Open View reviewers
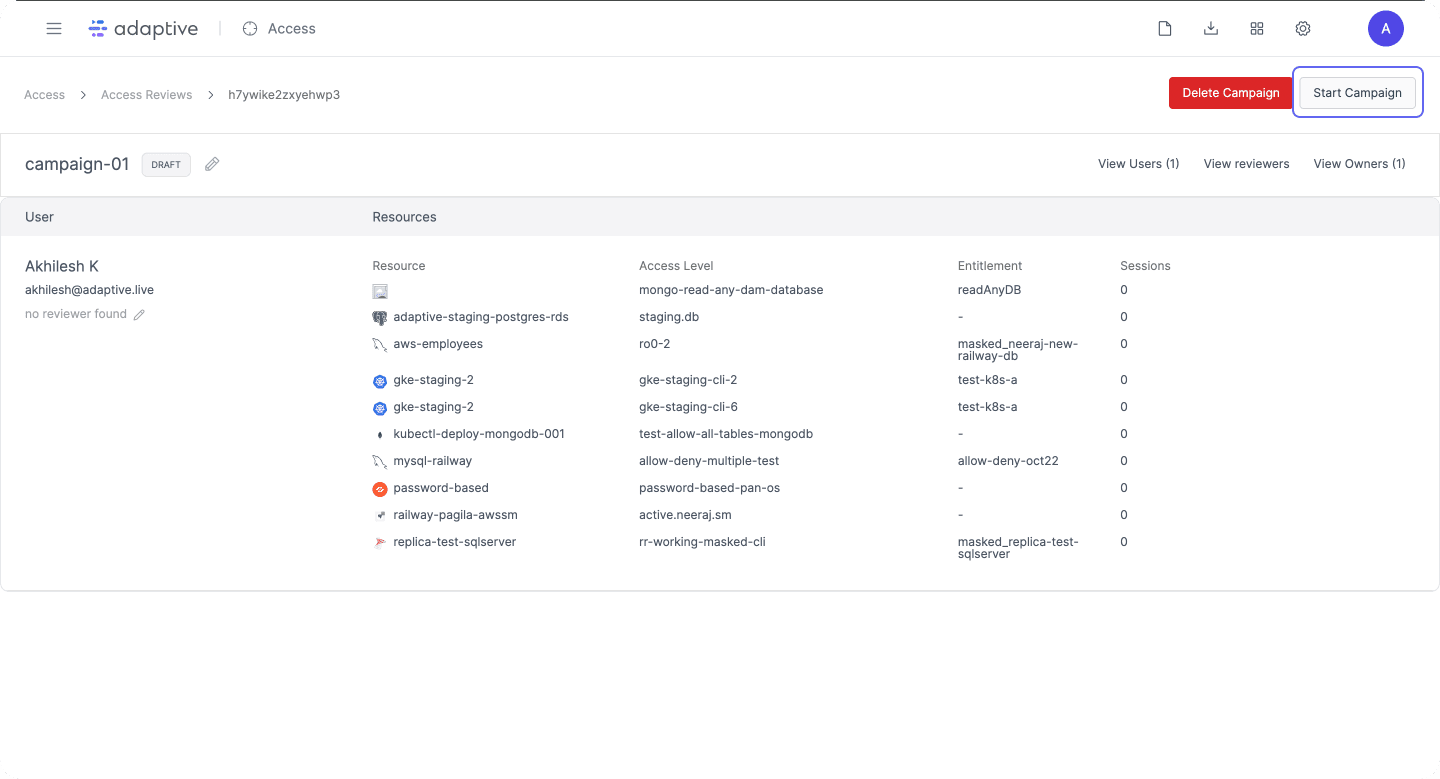 (x=1246, y=164)
